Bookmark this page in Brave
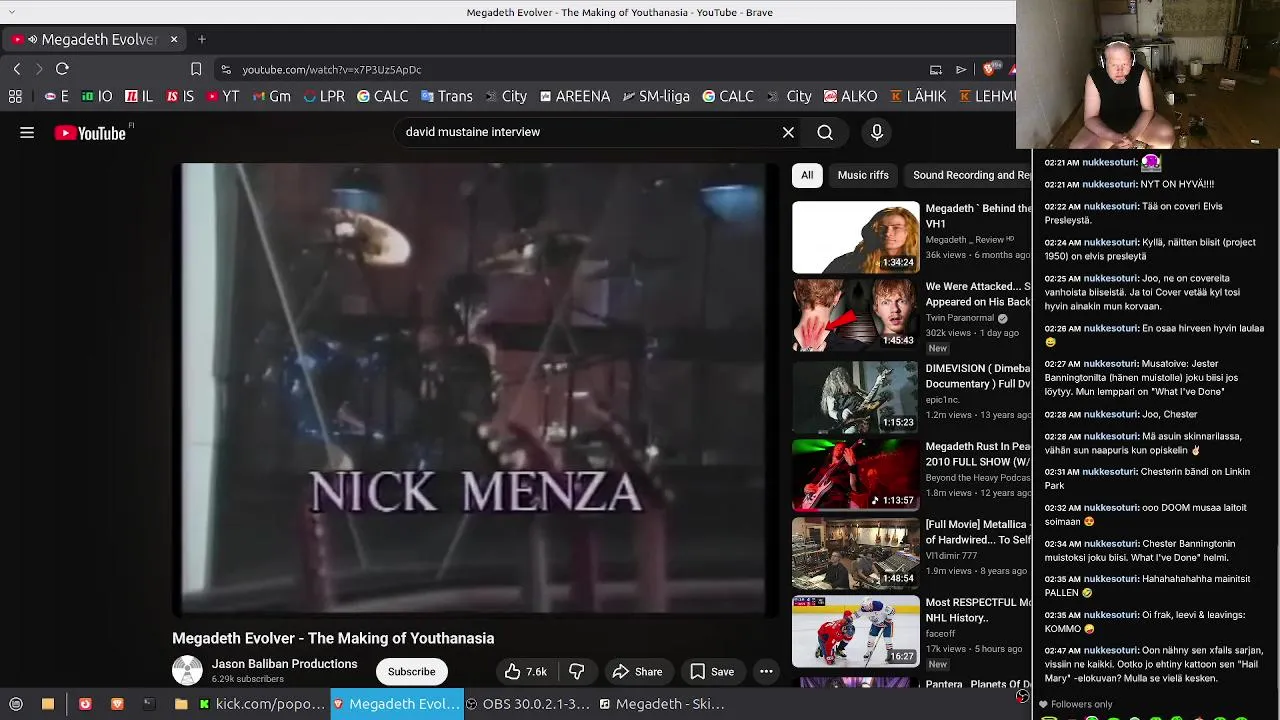Image resolution: width=1280 pixels, height=720 pixels. (196, 69)
